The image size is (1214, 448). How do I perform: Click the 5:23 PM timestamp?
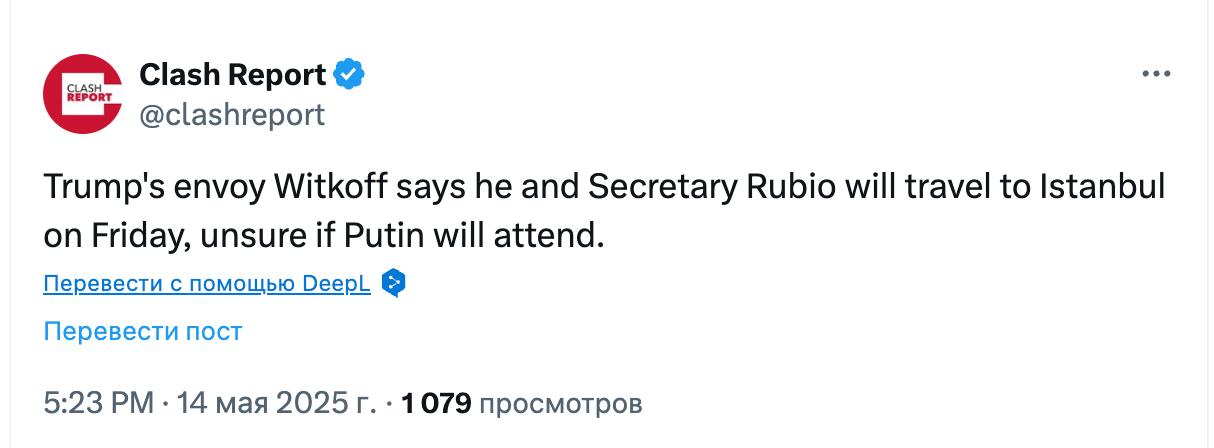99,404
